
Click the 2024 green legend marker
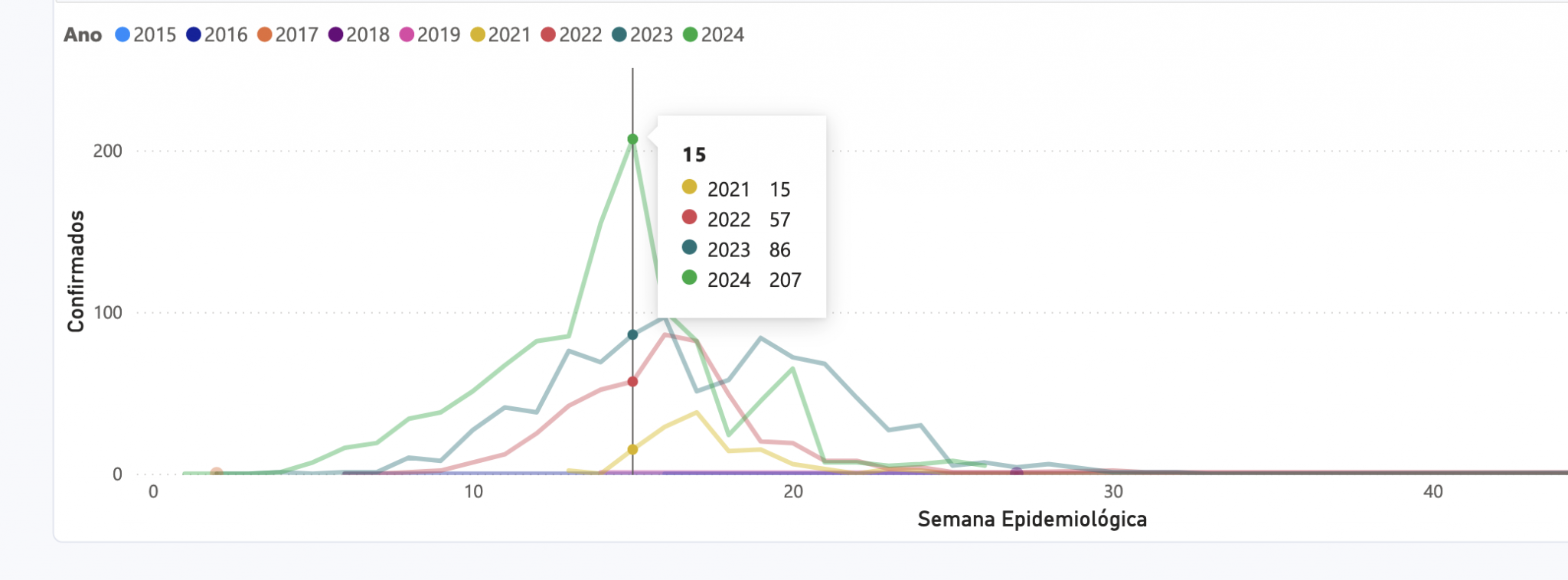pos(691,35)
